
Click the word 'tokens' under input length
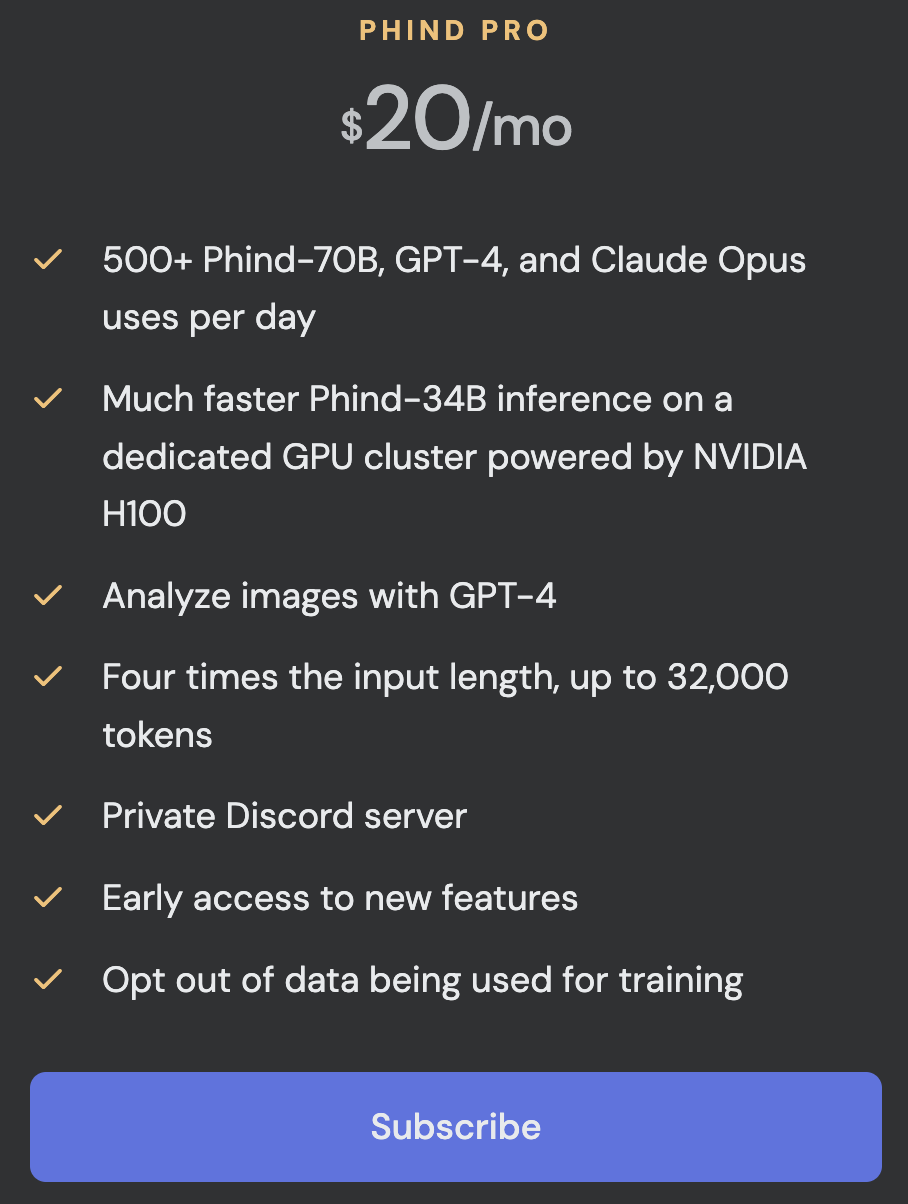point(157,734)
